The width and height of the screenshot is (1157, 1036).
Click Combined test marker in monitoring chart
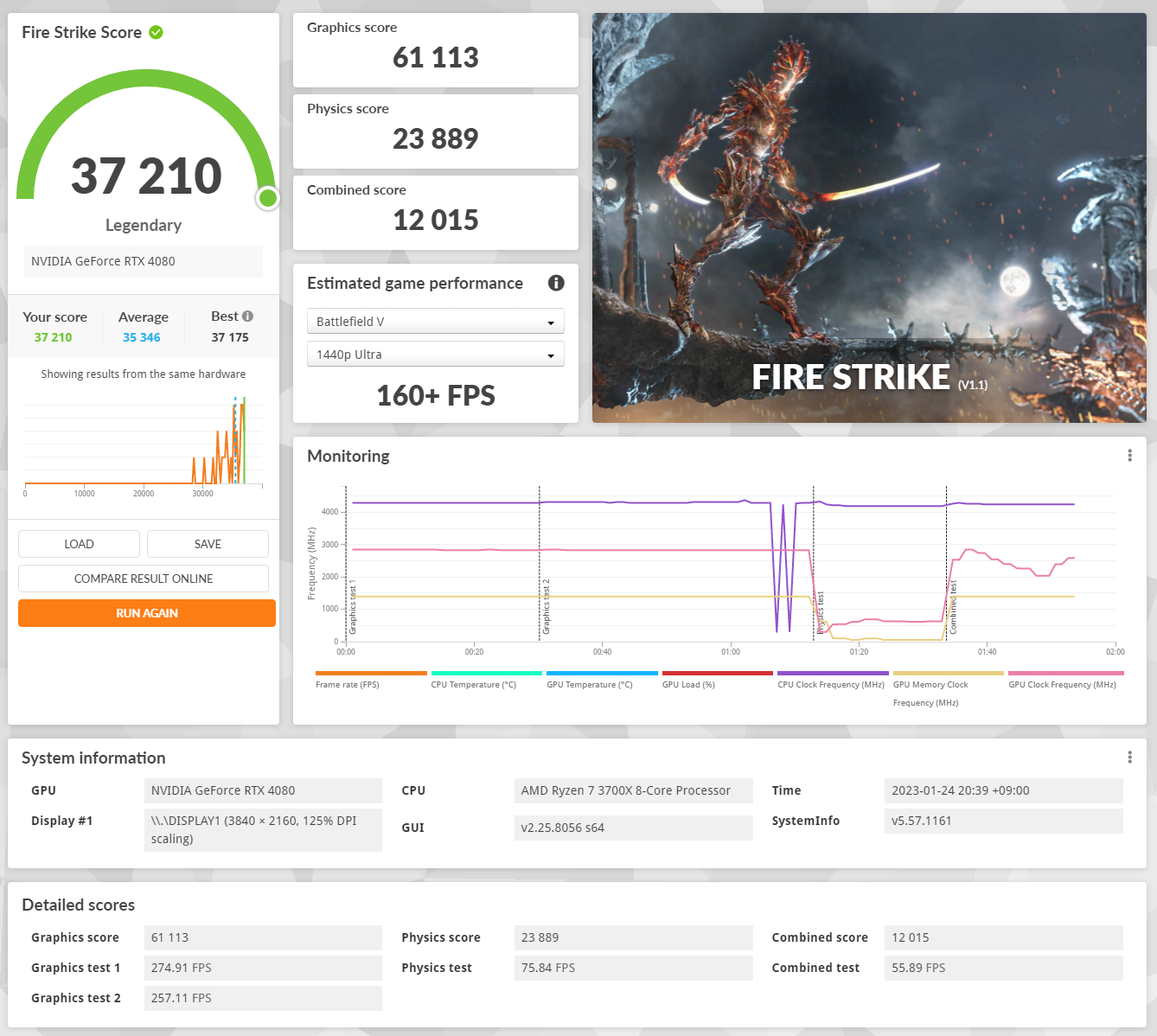point(953,608)
